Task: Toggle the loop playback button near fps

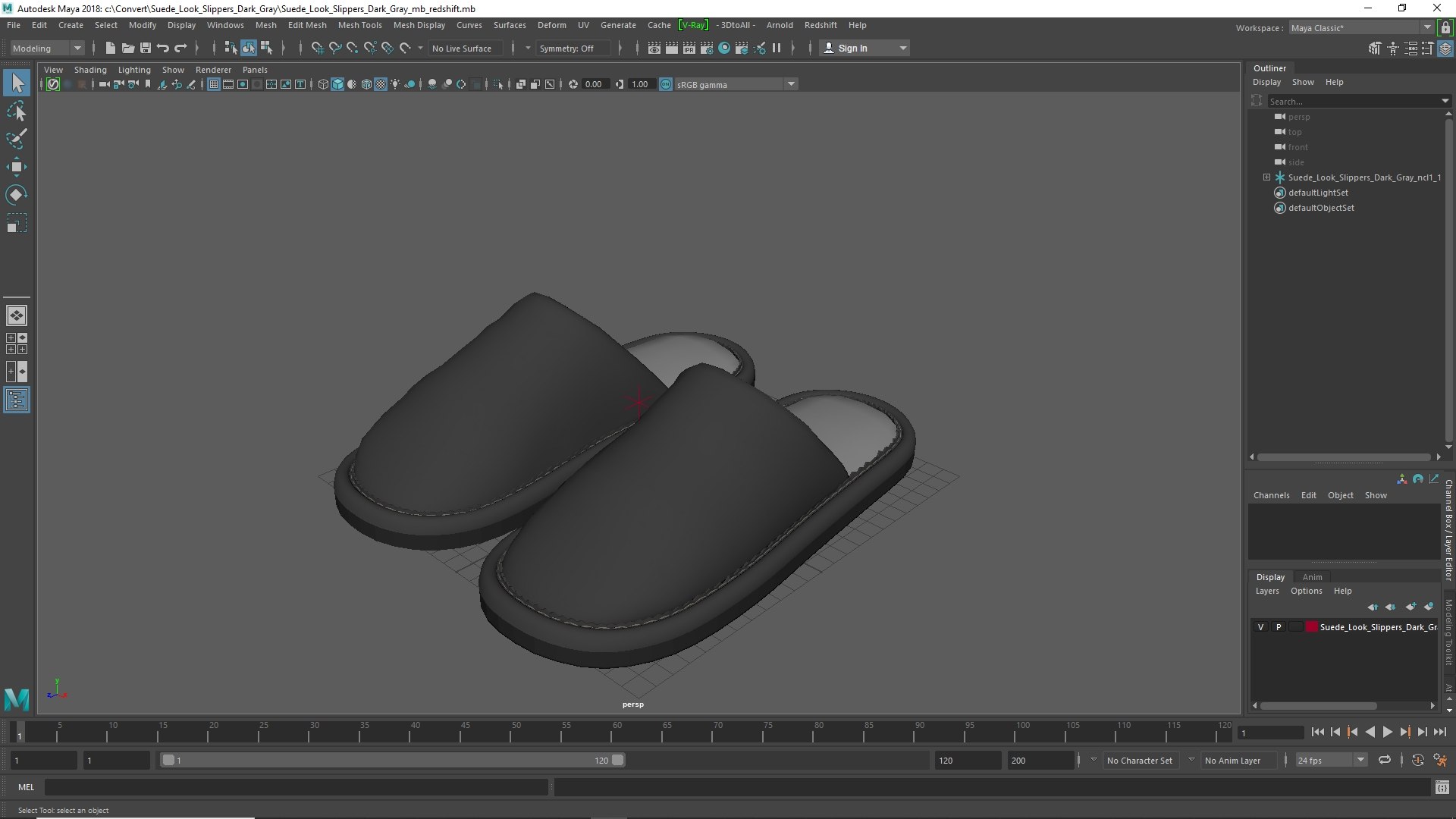Action: [x=1385, y=760]
